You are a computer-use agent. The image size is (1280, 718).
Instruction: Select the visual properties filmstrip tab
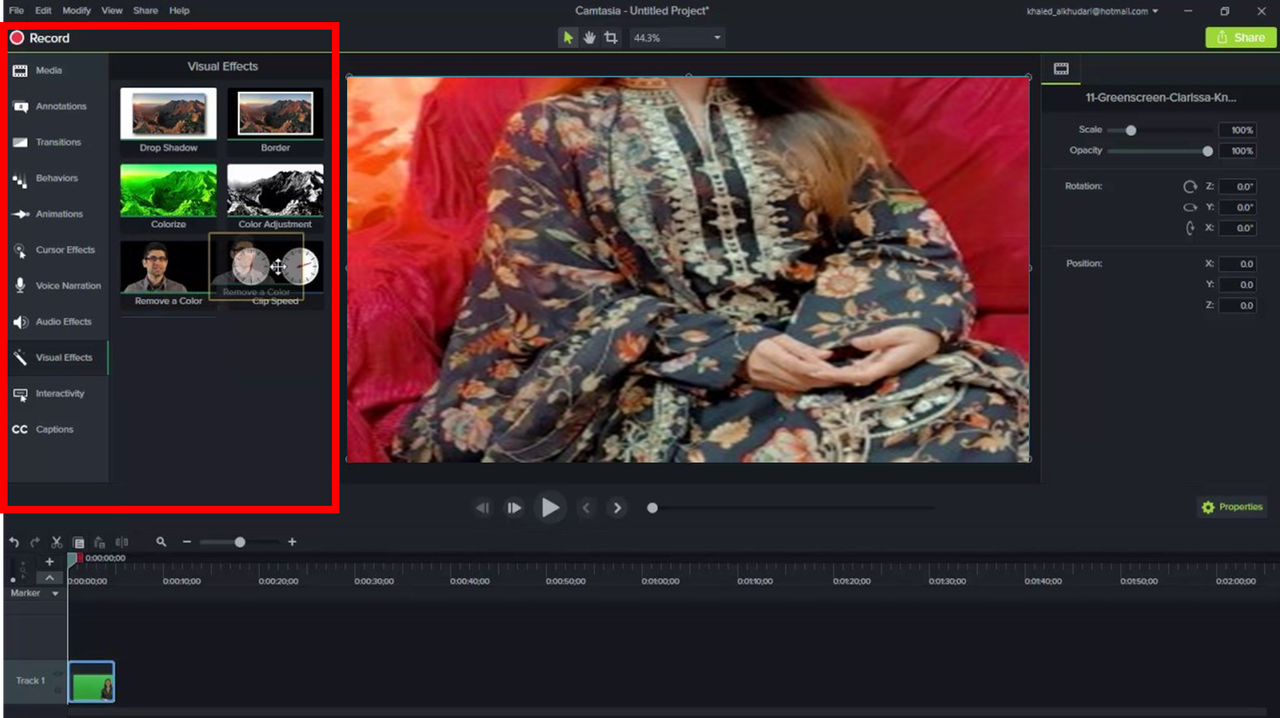1061,69
